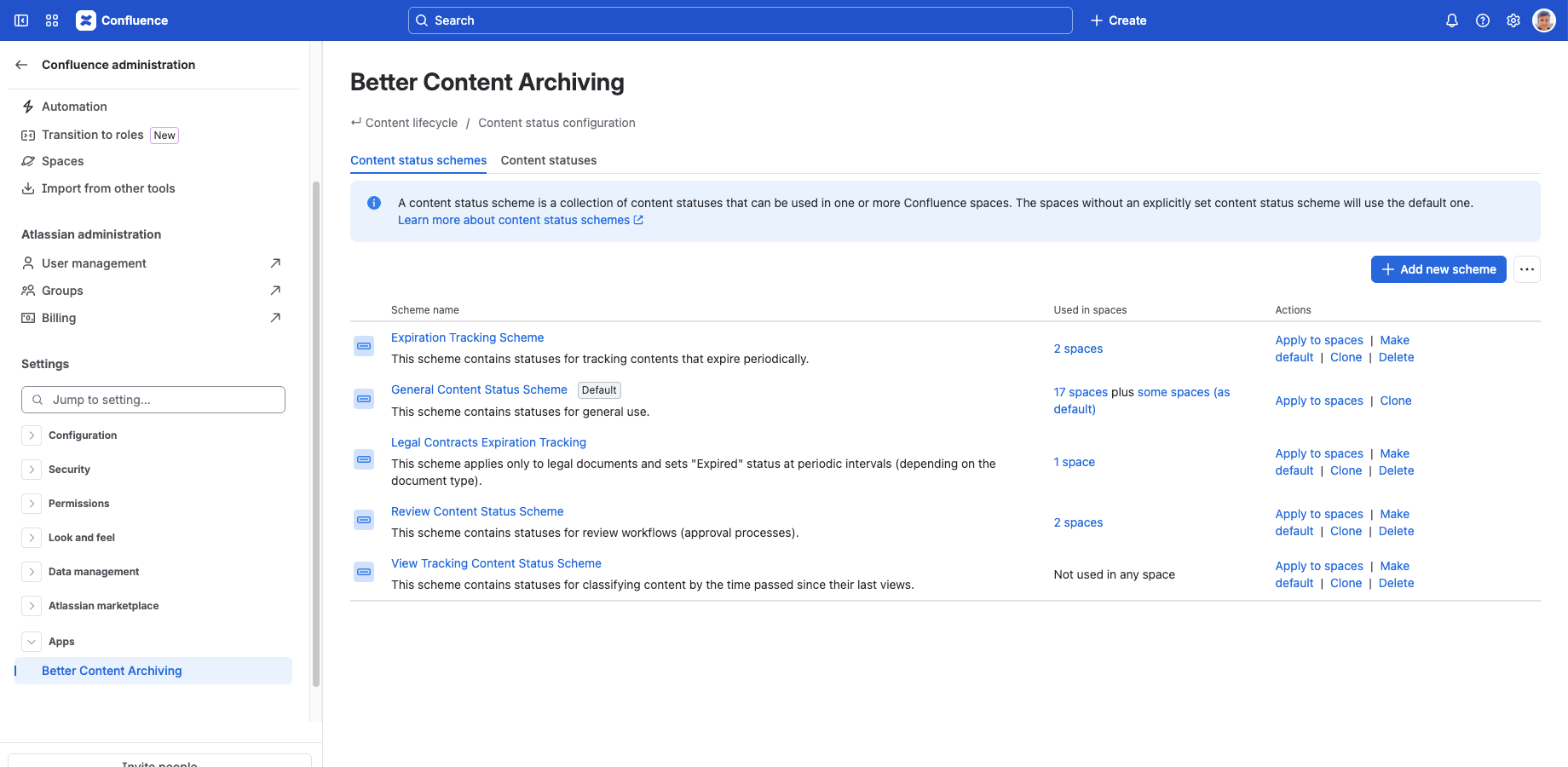Switch to the Content statuses tab

pos(549,160)
